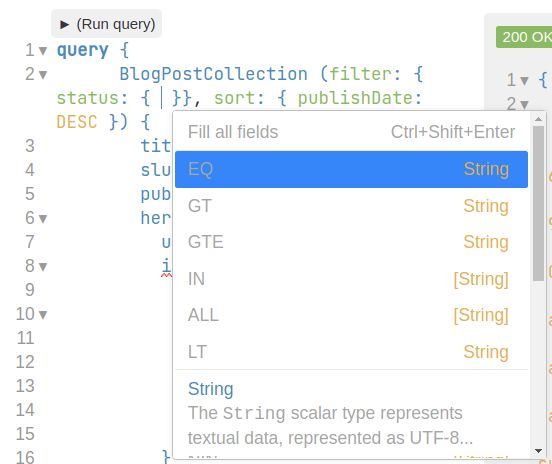The width and height of the screenshot is (552, 464).
Task: Click the 200 OK status badge
Action: pos(524,37)
